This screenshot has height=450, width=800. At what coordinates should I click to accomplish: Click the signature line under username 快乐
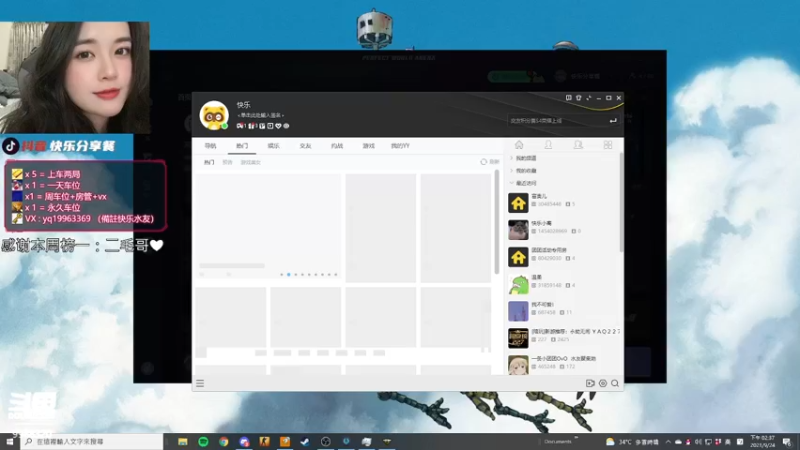click(260, 115)
